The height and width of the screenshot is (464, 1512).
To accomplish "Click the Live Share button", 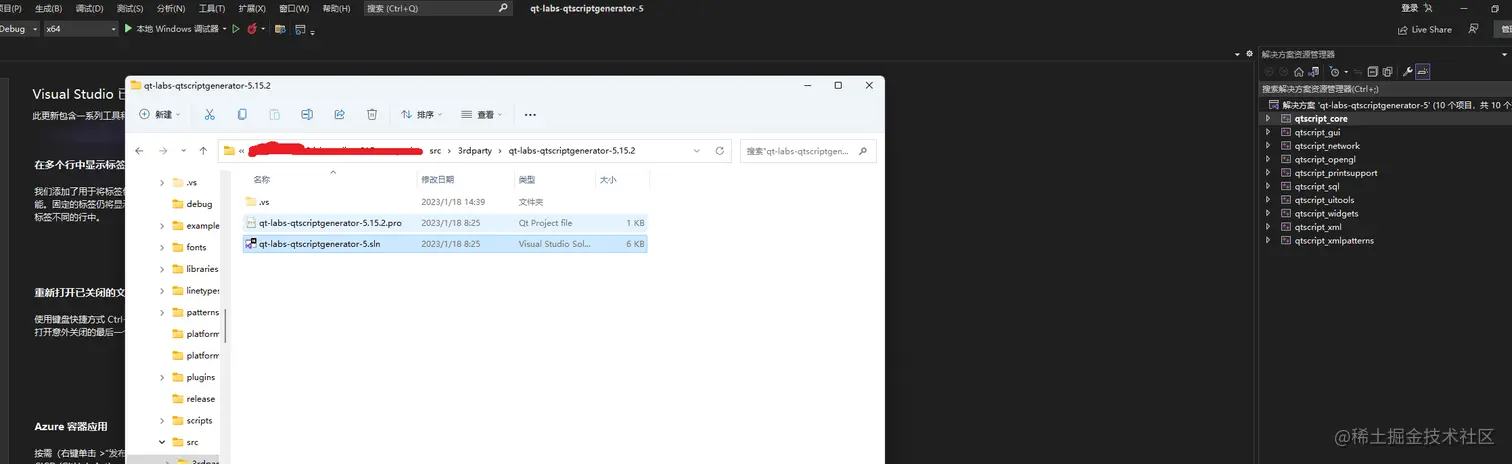I will coord(1425,29).
